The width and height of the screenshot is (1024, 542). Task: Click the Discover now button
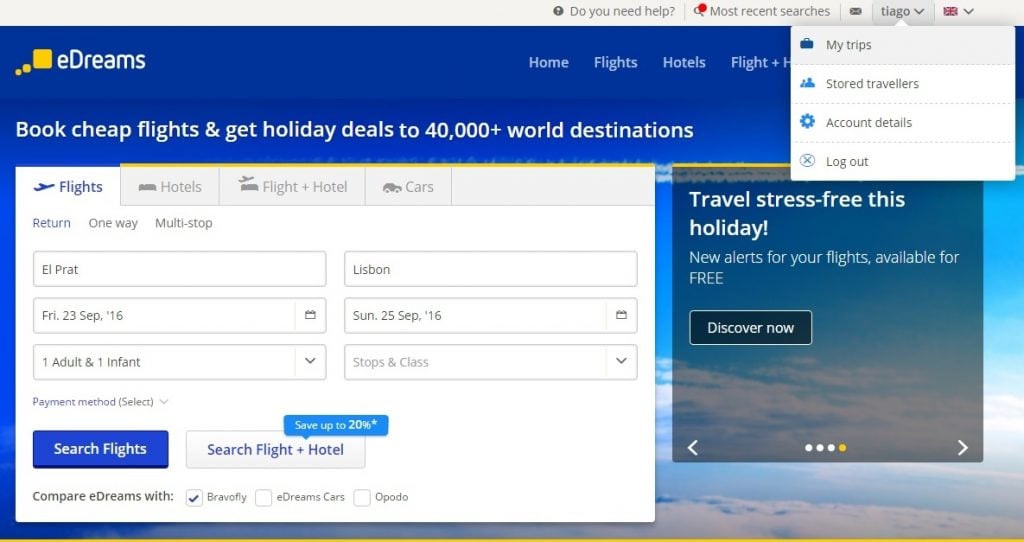pos(750,327)
